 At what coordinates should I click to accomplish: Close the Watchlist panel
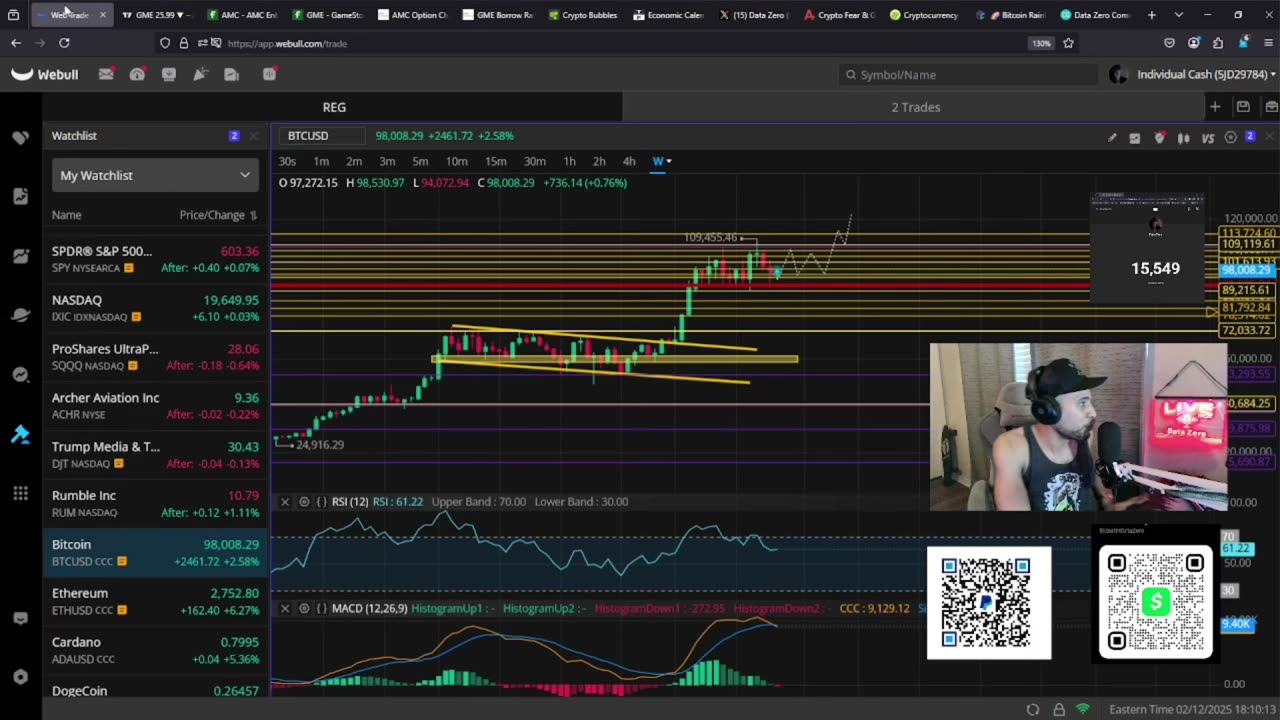click(253, 136)
